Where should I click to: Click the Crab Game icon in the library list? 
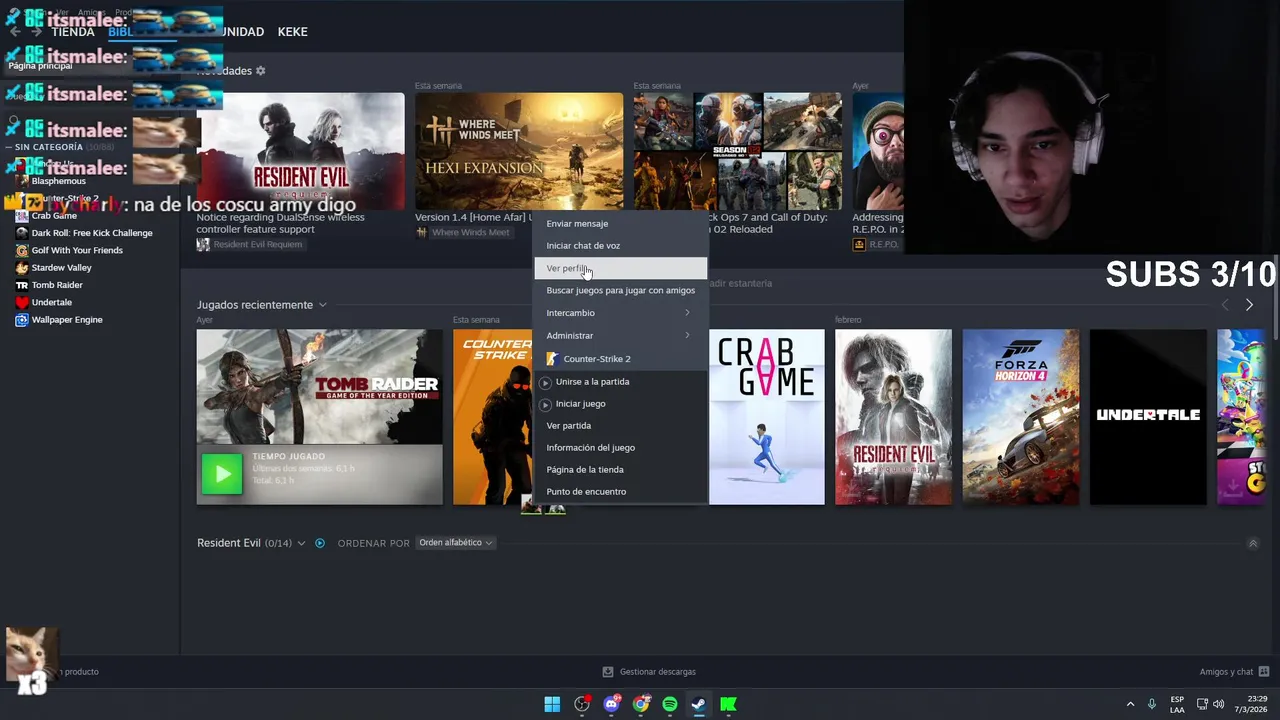pos(22,215)
